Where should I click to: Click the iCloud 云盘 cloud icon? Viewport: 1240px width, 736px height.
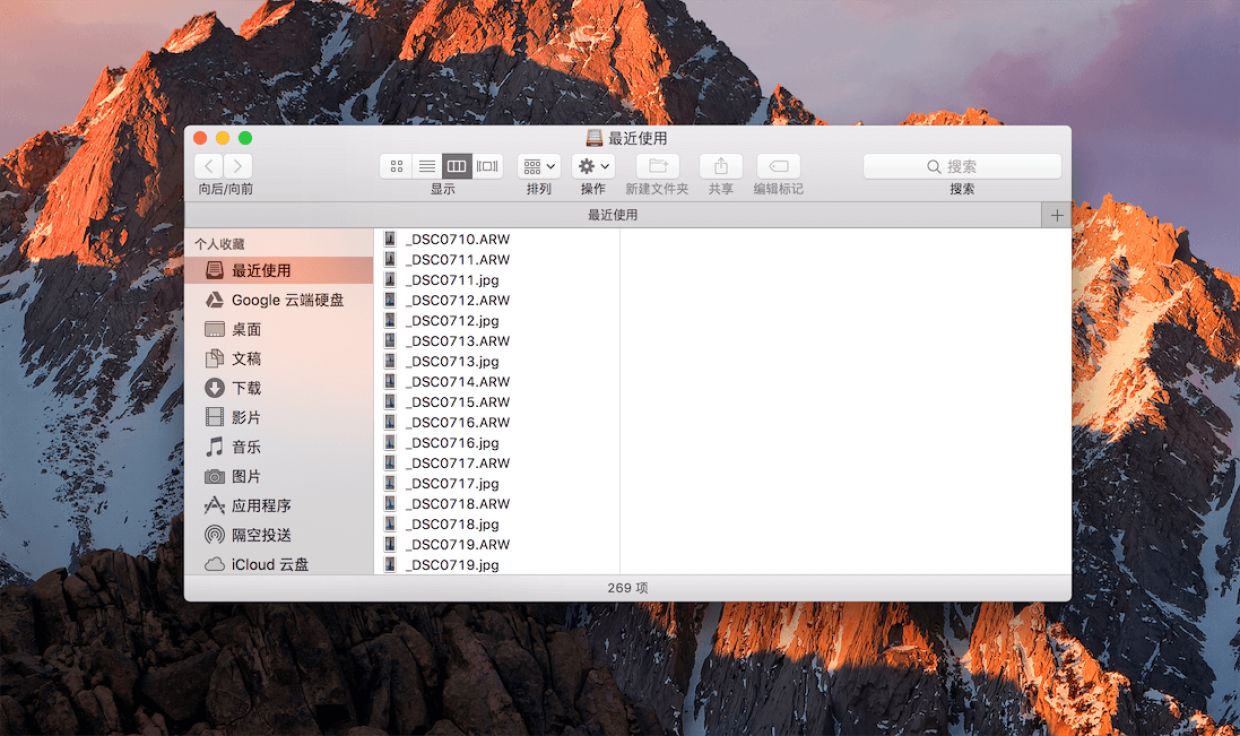coord(214,565)
